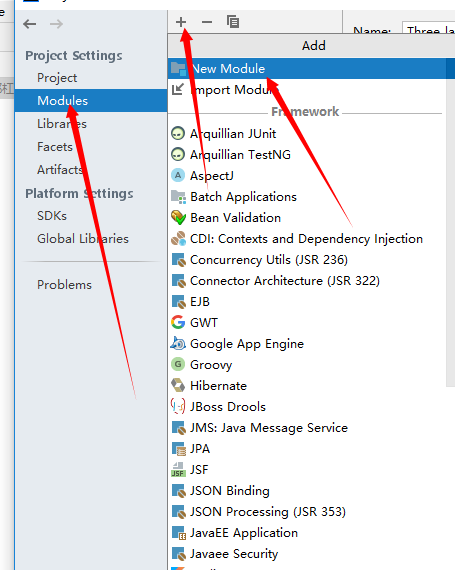Image resolution: width=455 pixels, height=570 pixels.
Task: Go back with the left arrow
Action: [29, 24]
